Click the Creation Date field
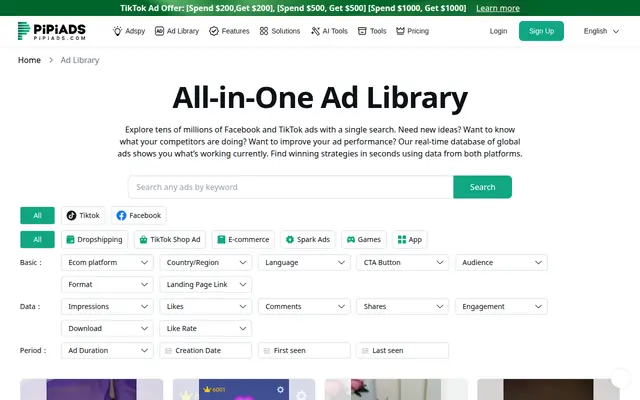This screenshot has height=400, width=640. tap(206, 351)
